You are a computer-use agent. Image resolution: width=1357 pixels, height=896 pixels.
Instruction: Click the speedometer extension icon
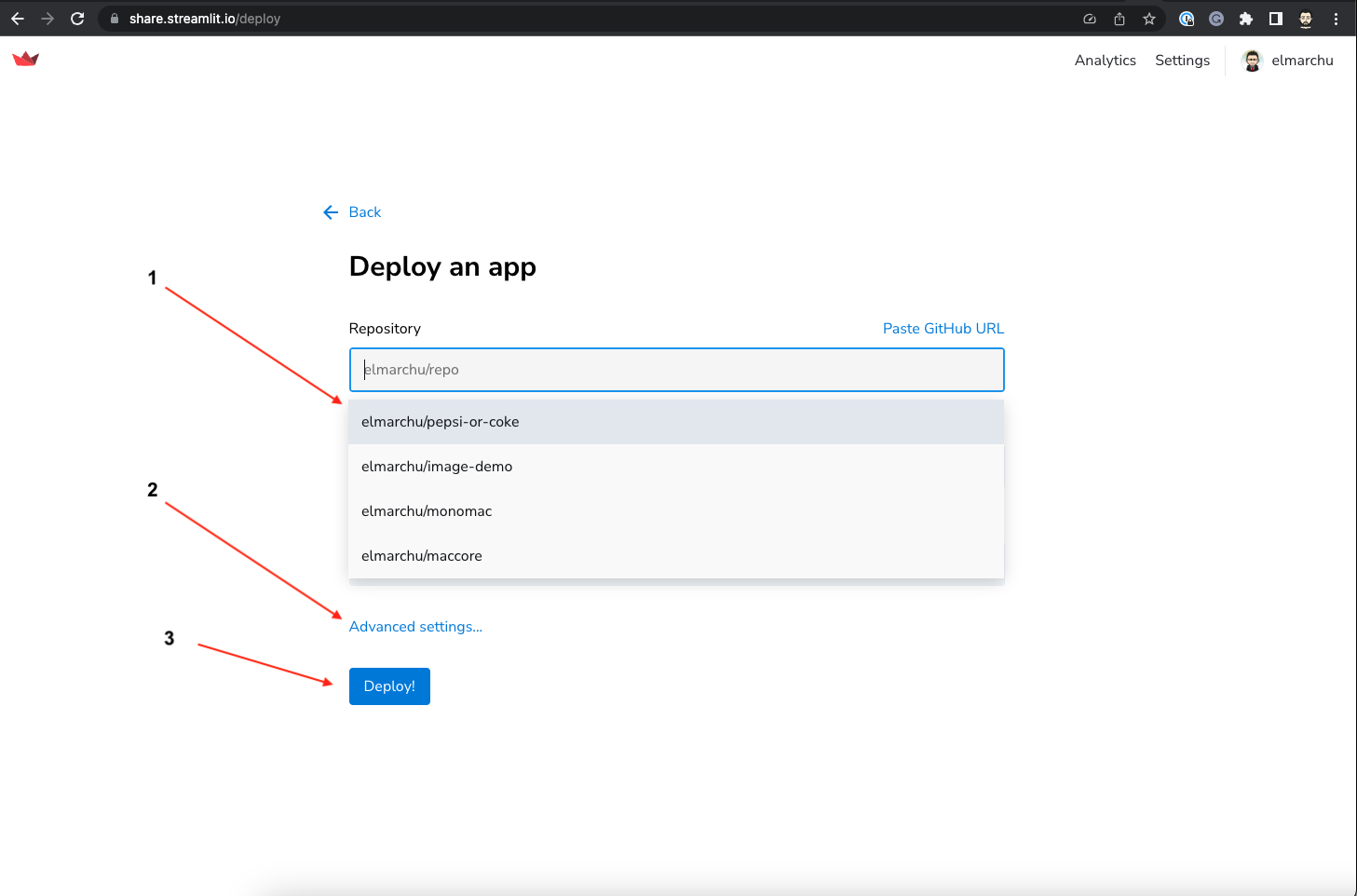[1090, 18]
